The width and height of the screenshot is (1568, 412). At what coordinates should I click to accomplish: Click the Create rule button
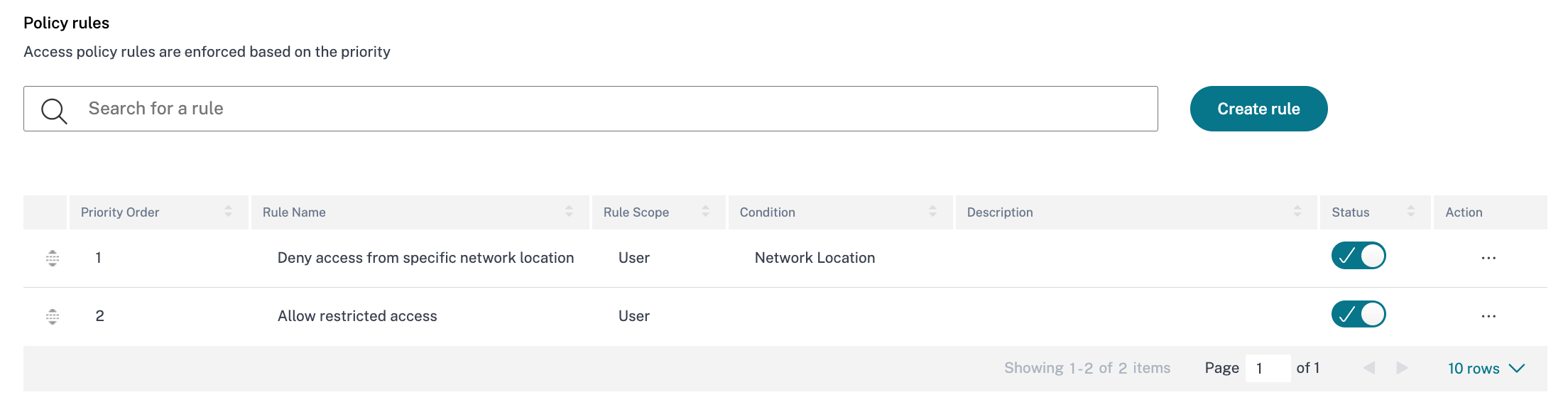(x=1258, y=109)
